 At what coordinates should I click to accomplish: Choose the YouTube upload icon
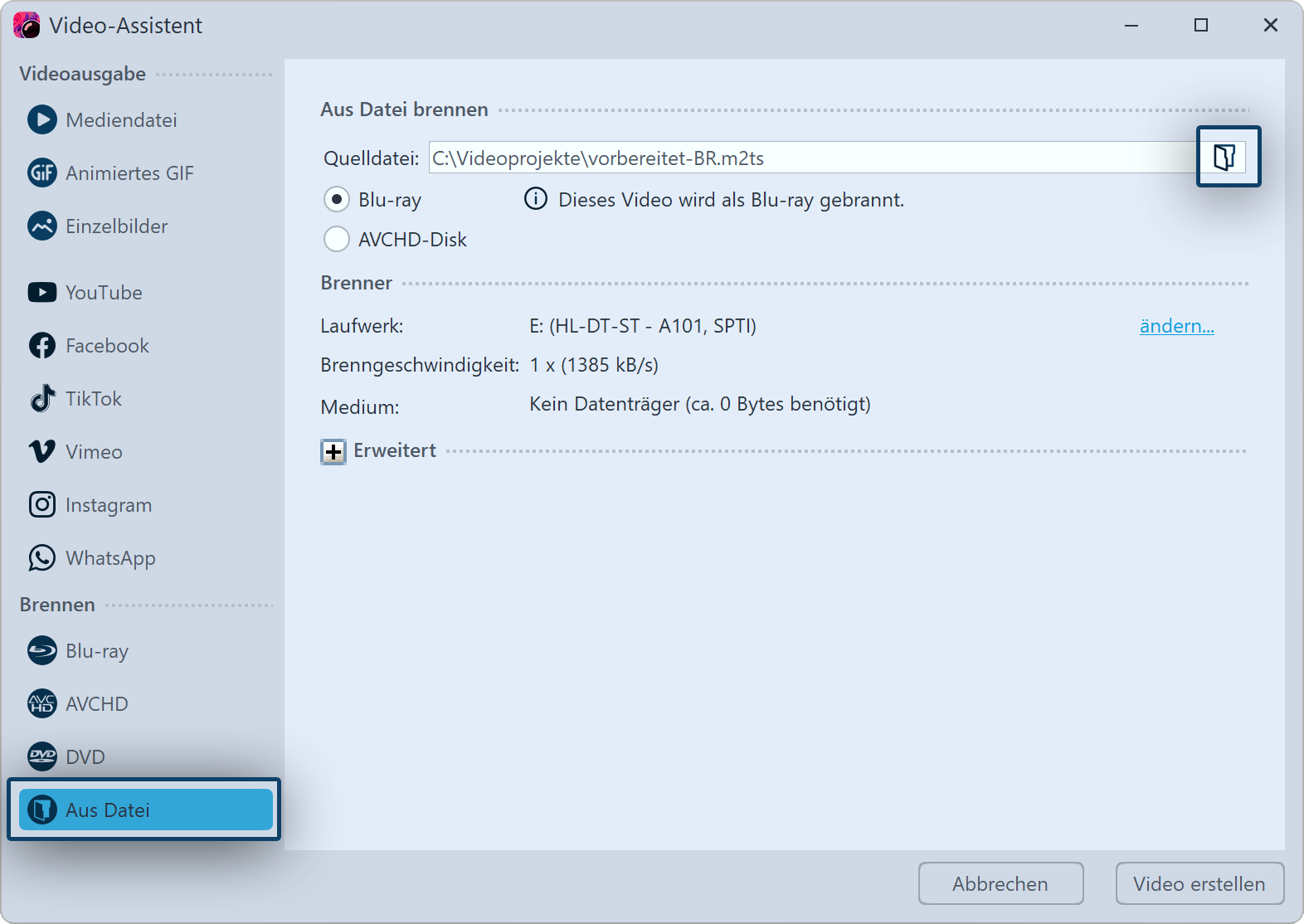pyautogui.click(x=42, y=293)
